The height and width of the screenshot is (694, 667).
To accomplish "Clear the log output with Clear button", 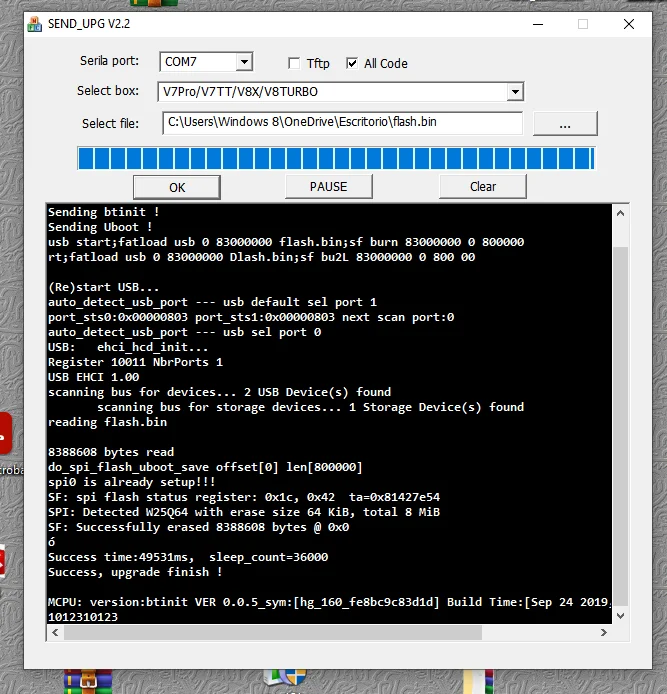I will click(x=482, y=186).
